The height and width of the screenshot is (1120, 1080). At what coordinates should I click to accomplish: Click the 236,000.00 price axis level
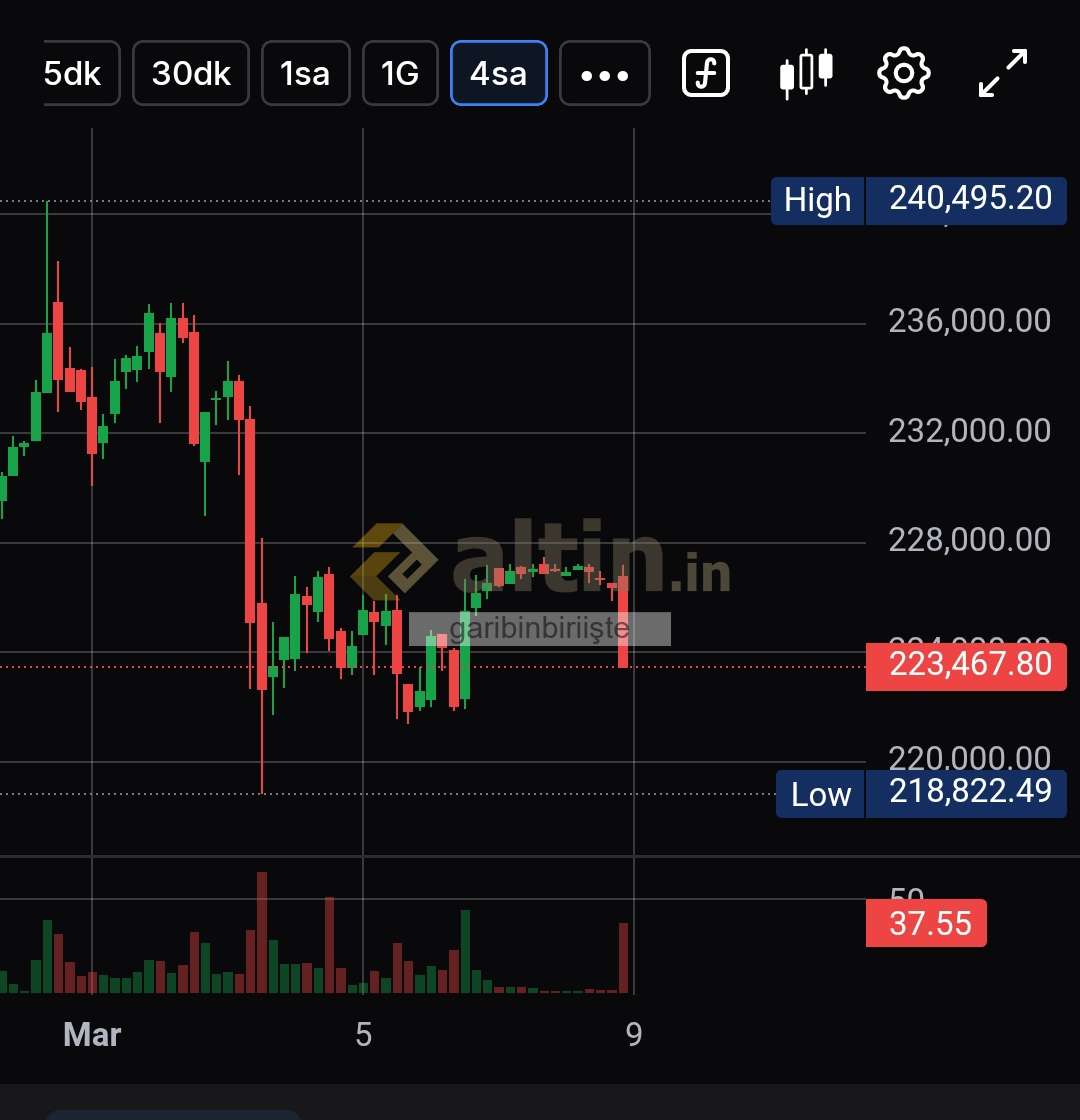[x=969, y=321]
